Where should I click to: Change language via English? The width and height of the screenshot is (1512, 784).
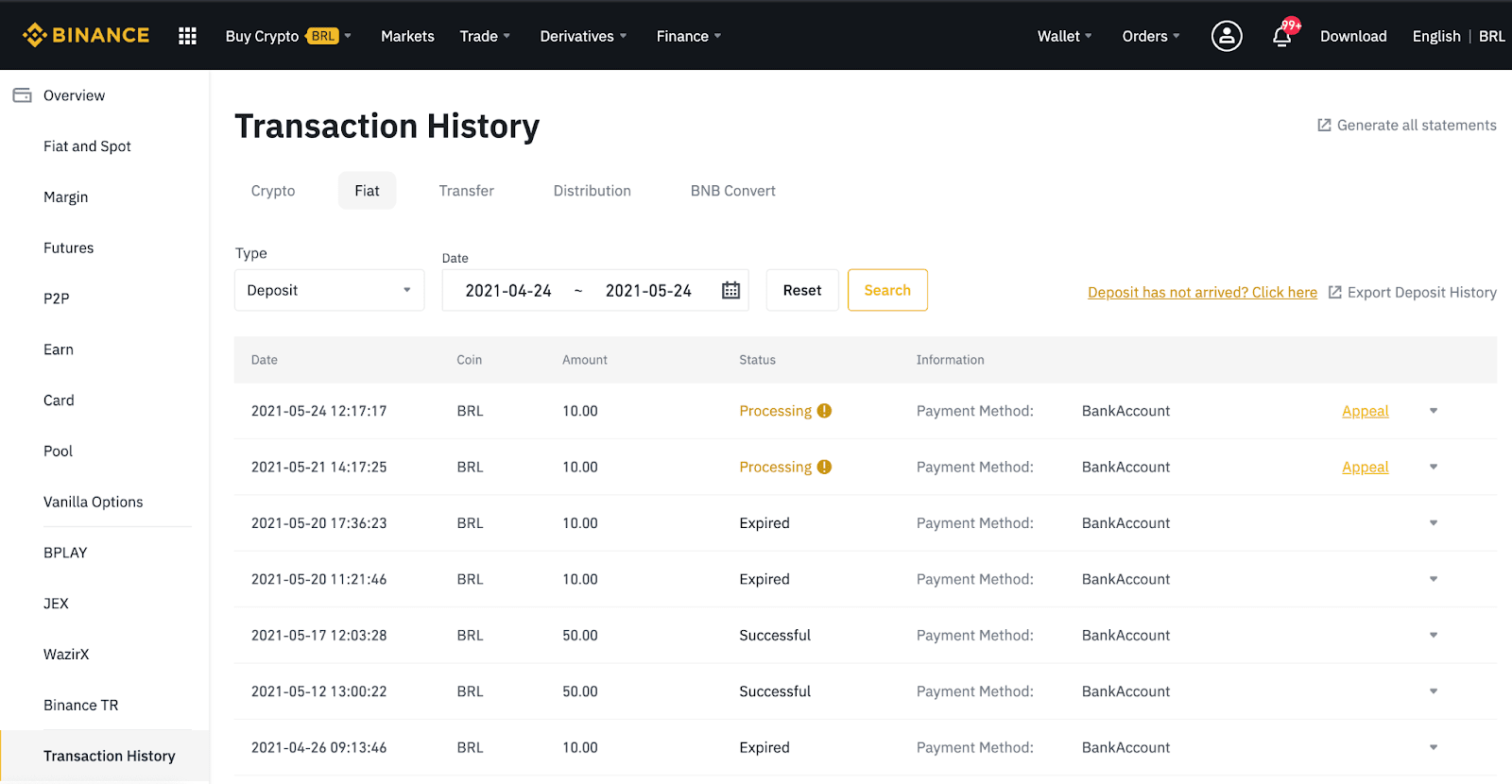click(x=1436, y=36)
